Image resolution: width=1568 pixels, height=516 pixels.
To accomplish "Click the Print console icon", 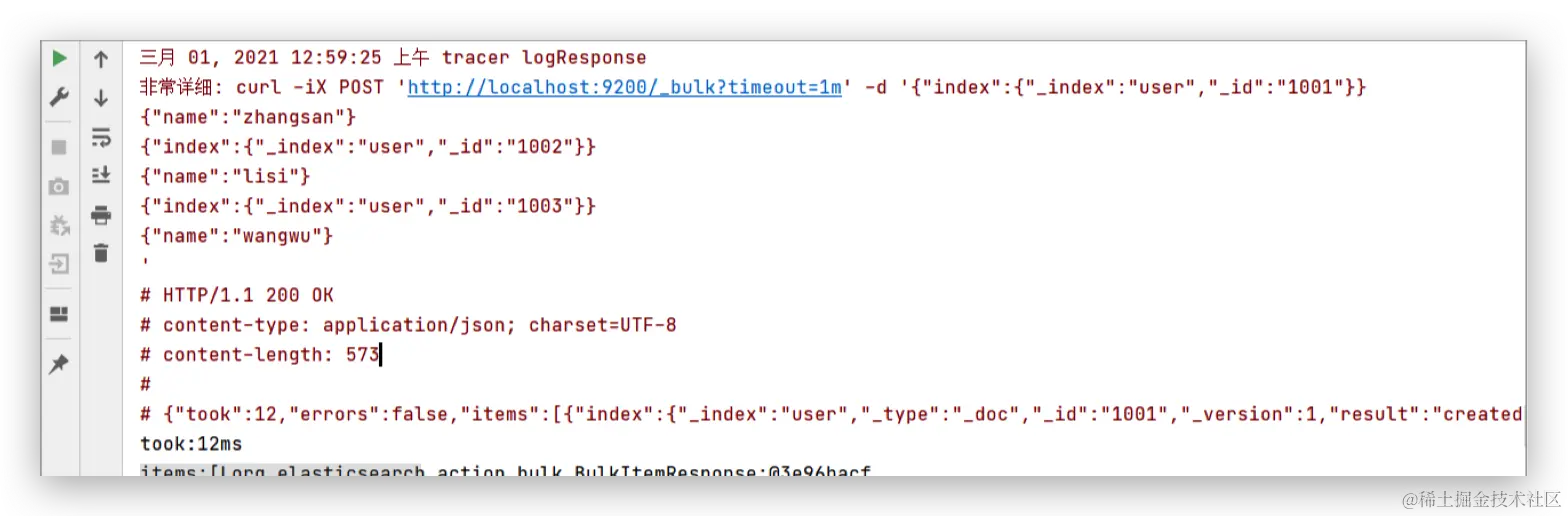I will coord(101,215).
